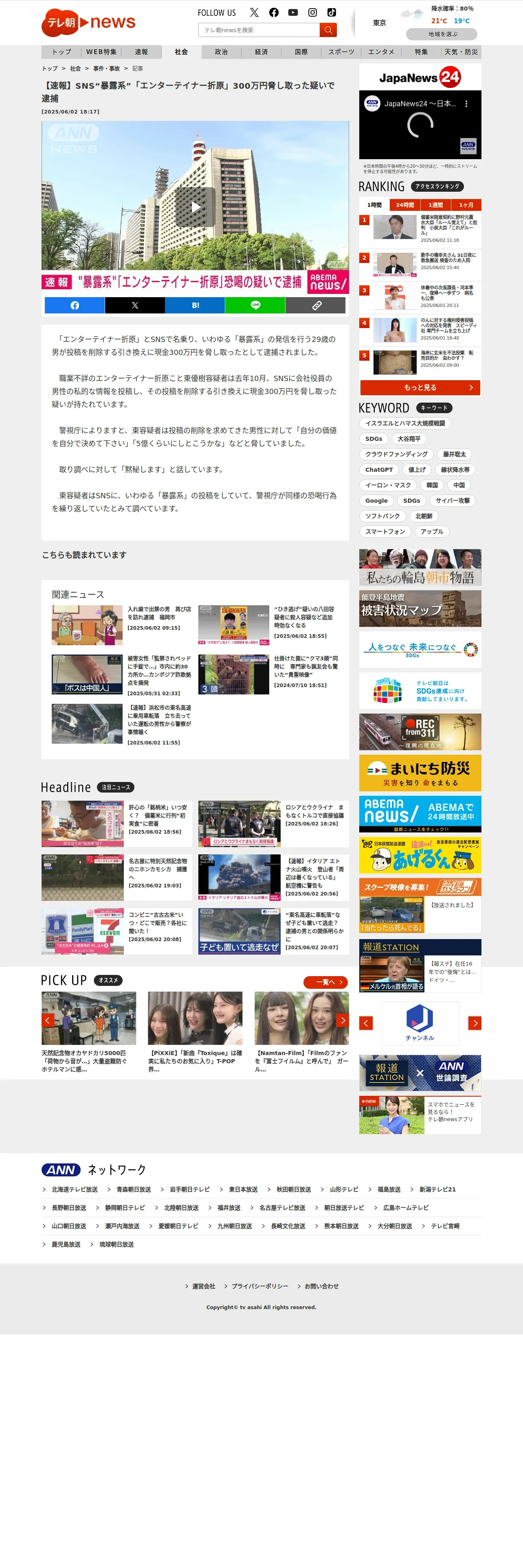523x1568 pixels.
Task: Open the 国際 navigation tab
Action: (301, 52)
